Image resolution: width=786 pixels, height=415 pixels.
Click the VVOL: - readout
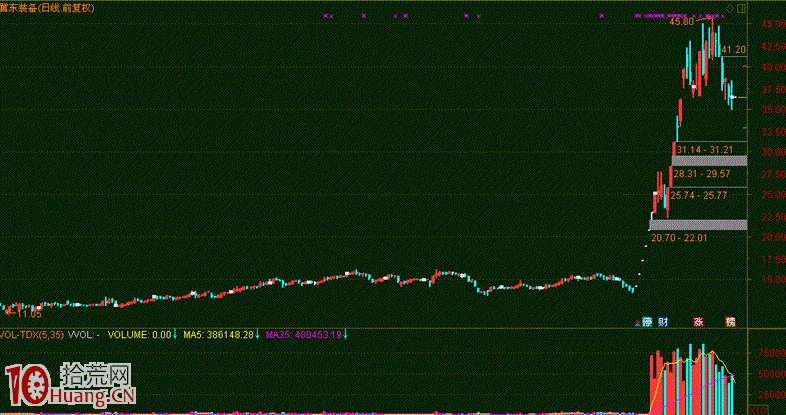point(84,335)
